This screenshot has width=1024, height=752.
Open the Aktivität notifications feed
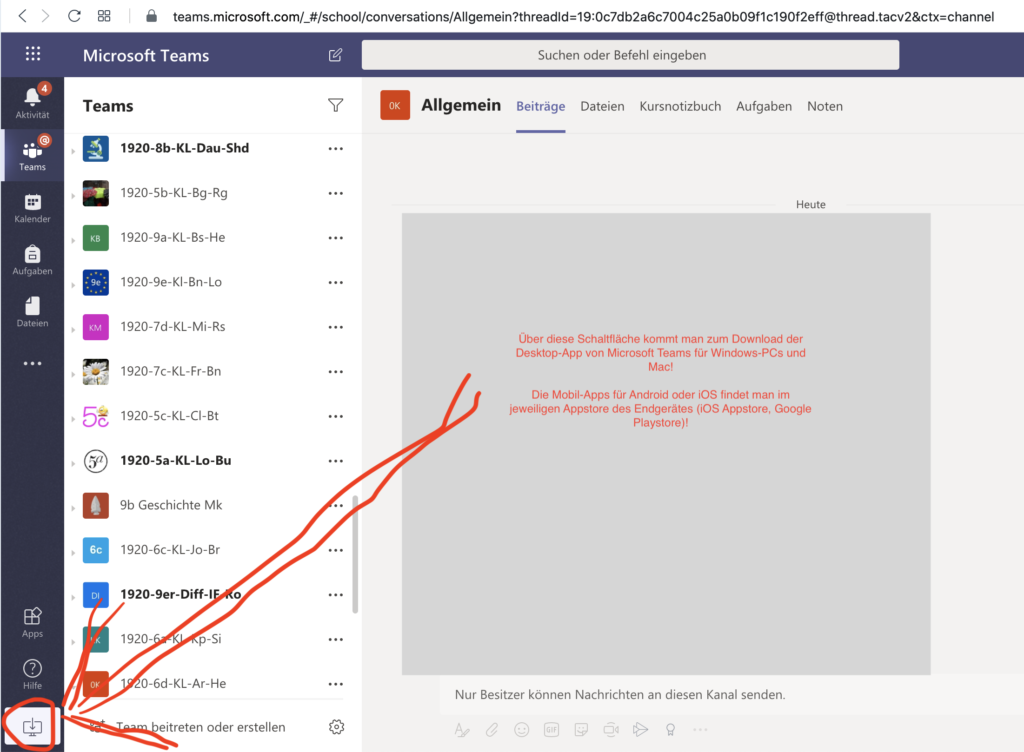click(x=32, y=102)
